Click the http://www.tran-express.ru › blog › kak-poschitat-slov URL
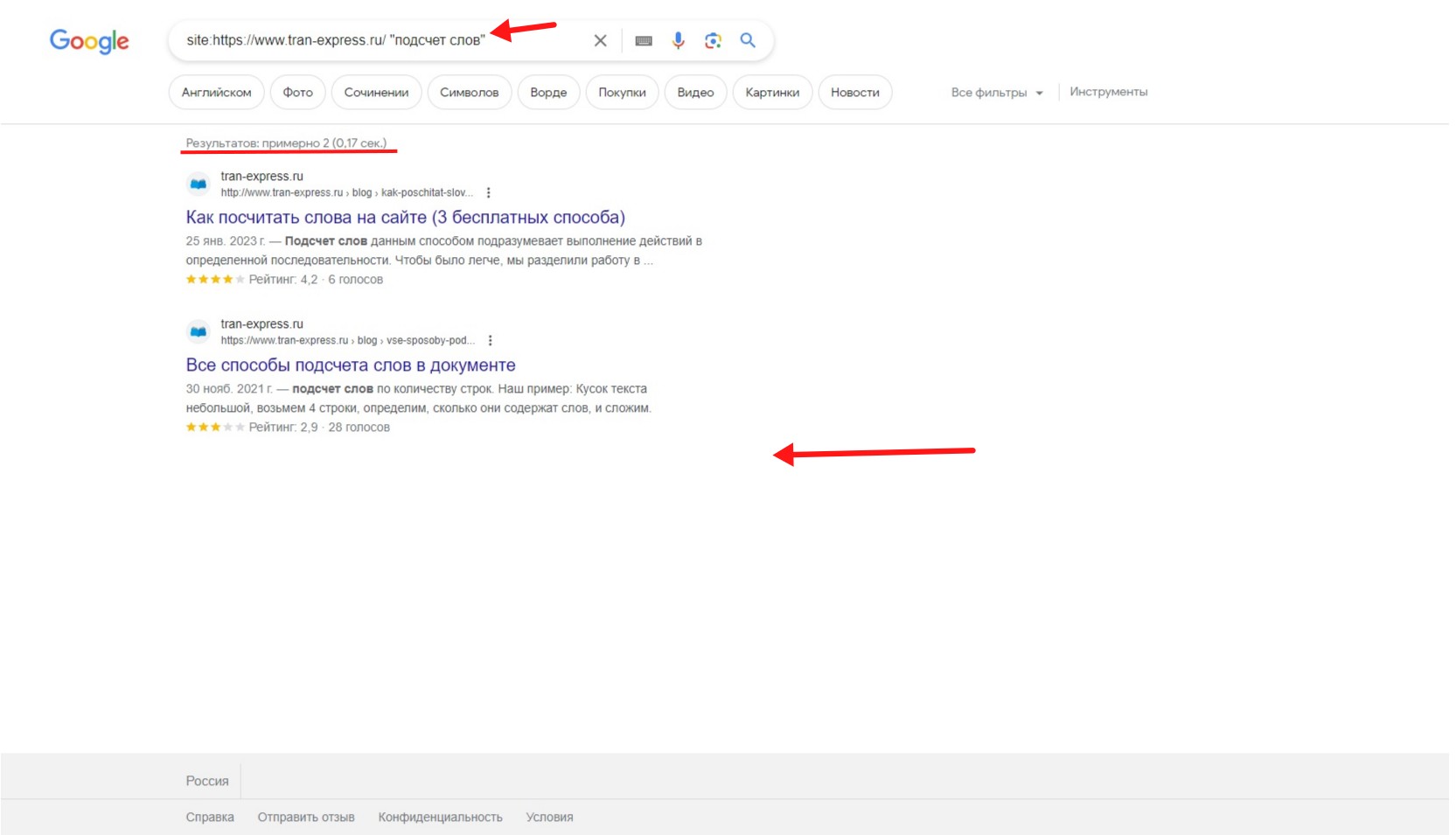 coord(346,192)
